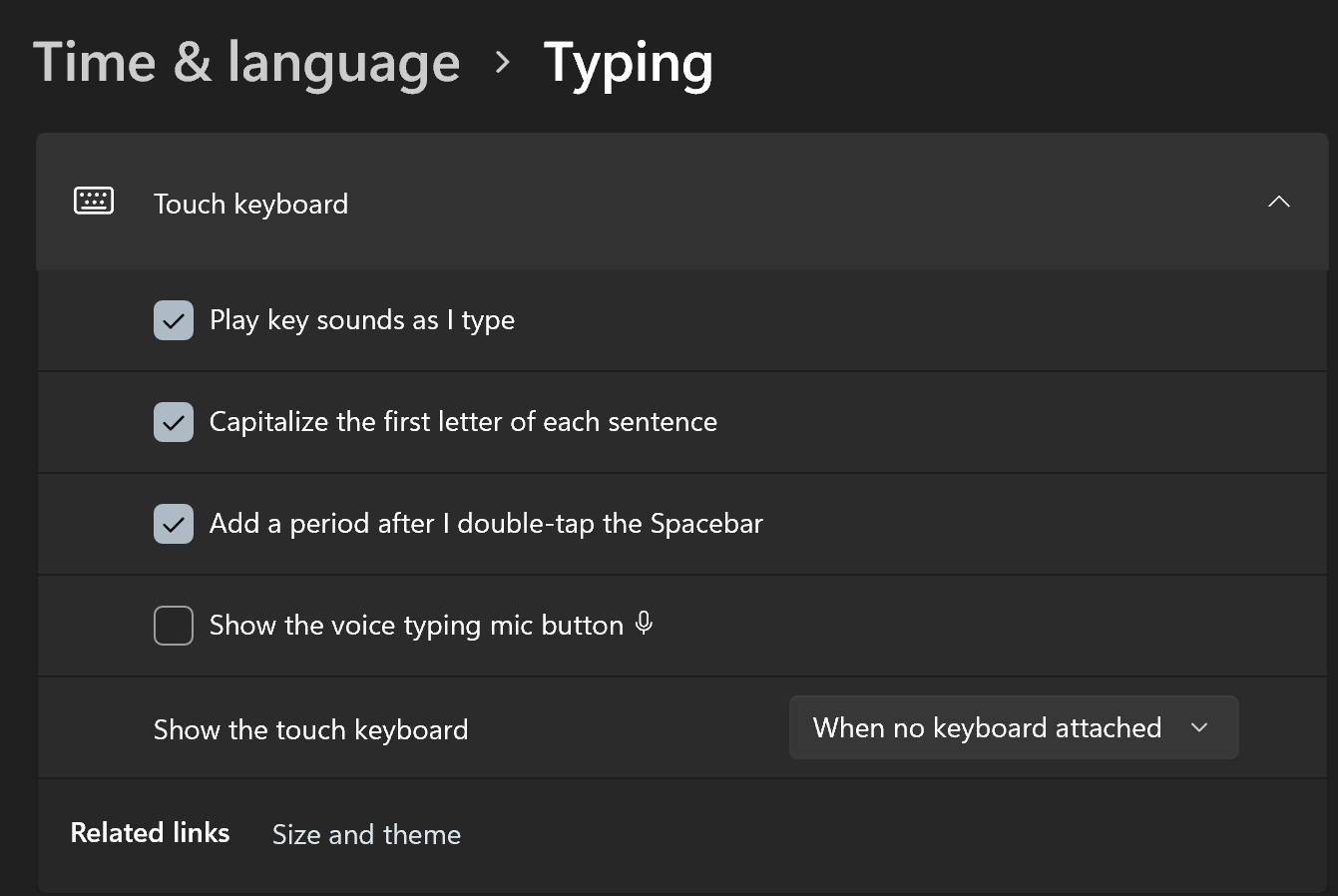Turn off the double-tap Spacebar period checkbox

[x=174, y=525]
